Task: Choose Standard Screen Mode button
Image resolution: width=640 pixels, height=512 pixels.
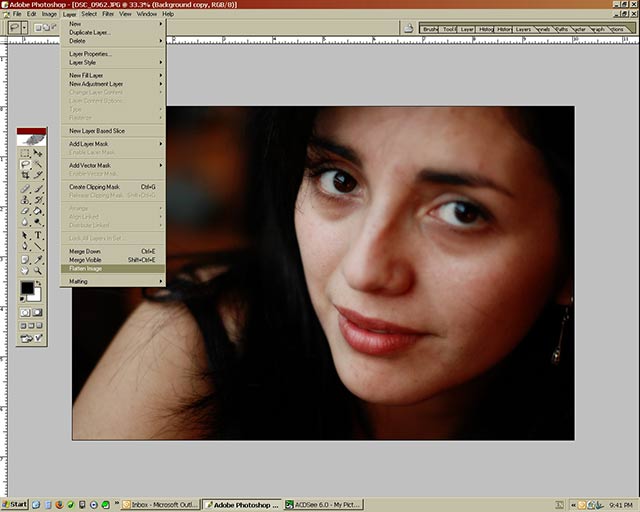Action: pyautogui.click(x=23, y=326)
